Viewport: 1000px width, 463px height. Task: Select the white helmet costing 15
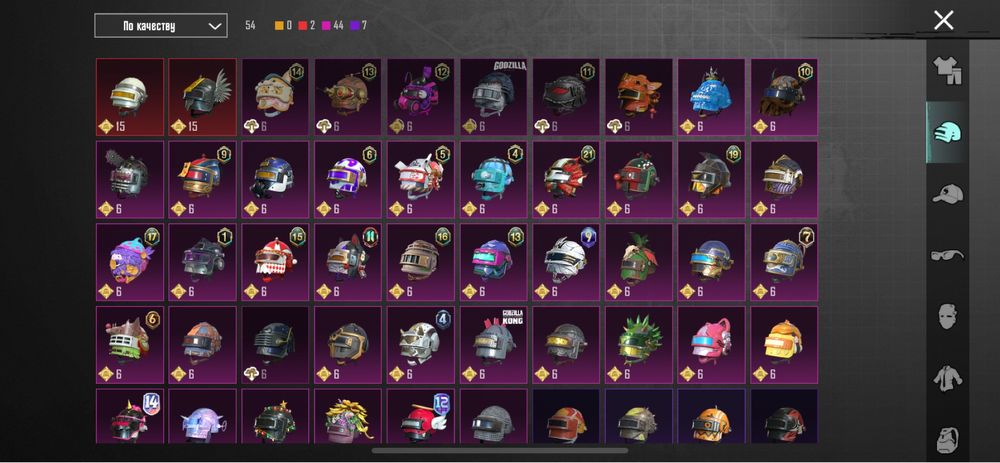pyautogui.click(x=130, y=97)
